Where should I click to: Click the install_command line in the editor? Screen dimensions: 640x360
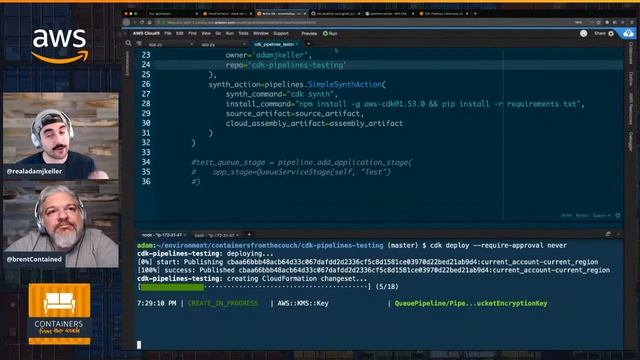point(405,104)
